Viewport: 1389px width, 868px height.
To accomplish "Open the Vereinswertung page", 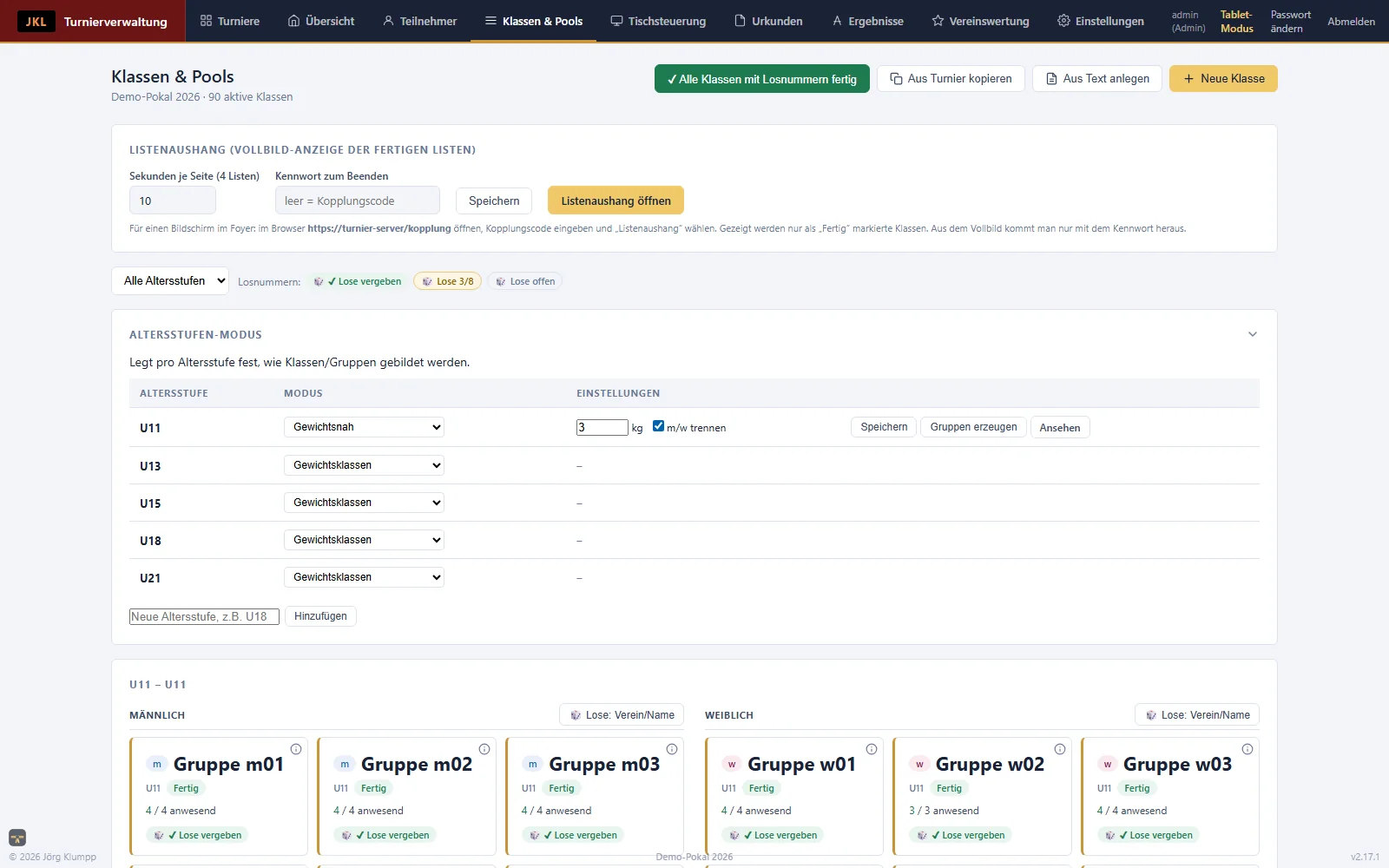I will (x=980, y=21).
